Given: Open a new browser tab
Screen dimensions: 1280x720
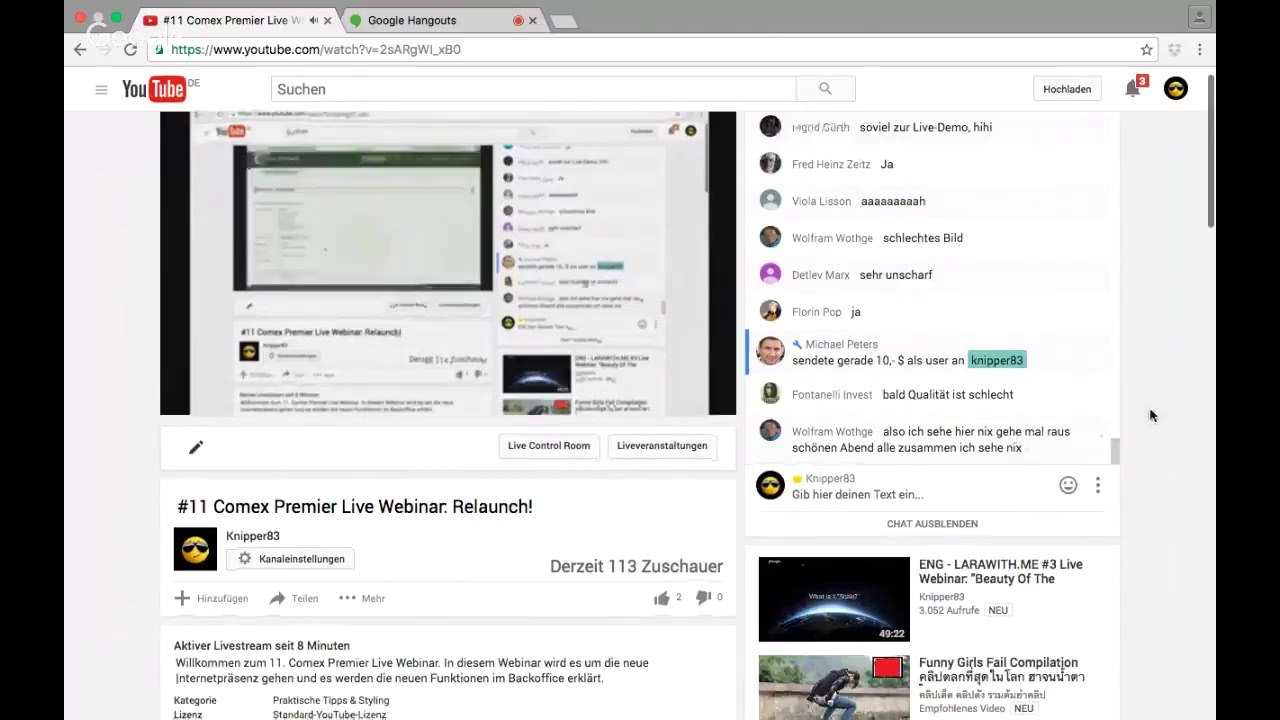Looking at the screenshot, I should (564, 21).
